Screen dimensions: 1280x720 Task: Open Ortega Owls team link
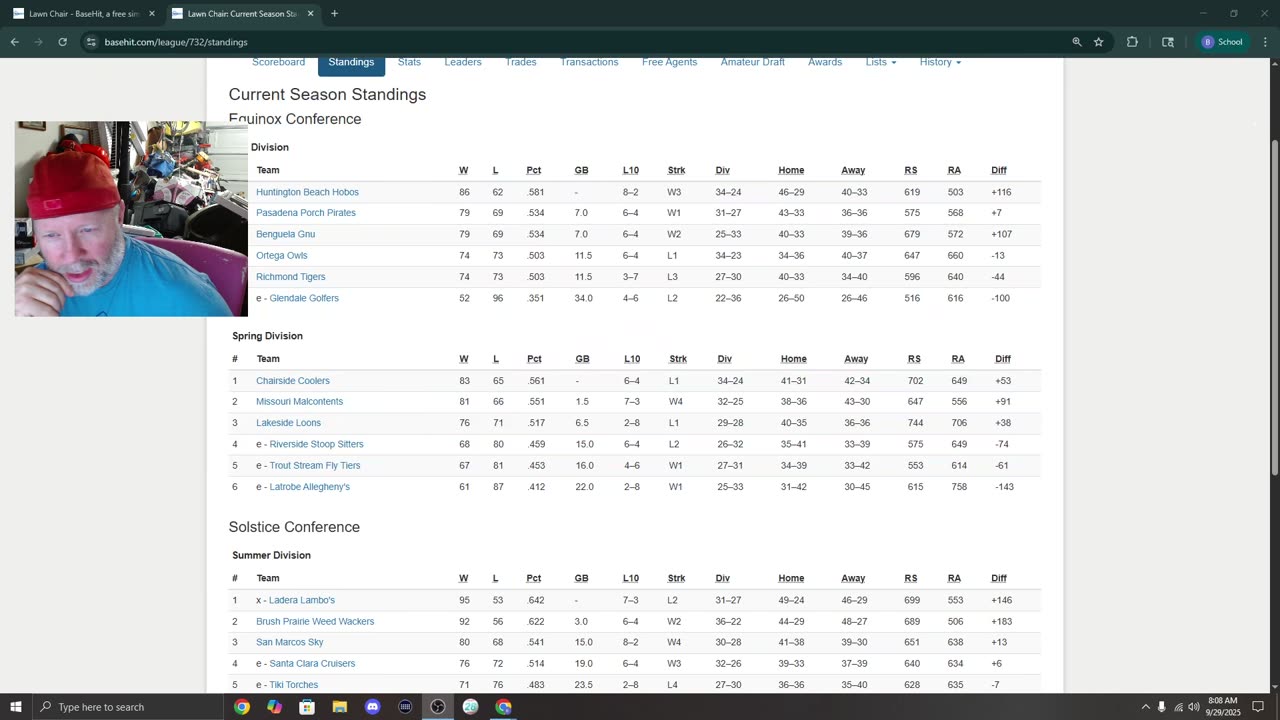(282, 256)
